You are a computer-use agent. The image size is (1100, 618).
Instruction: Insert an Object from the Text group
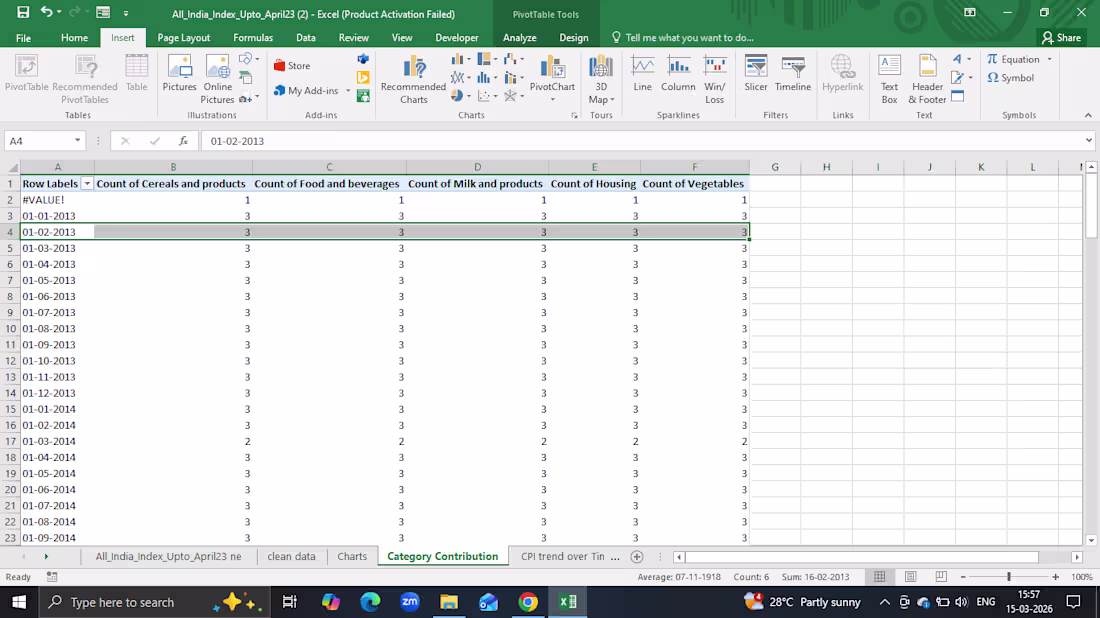[958, 96]
